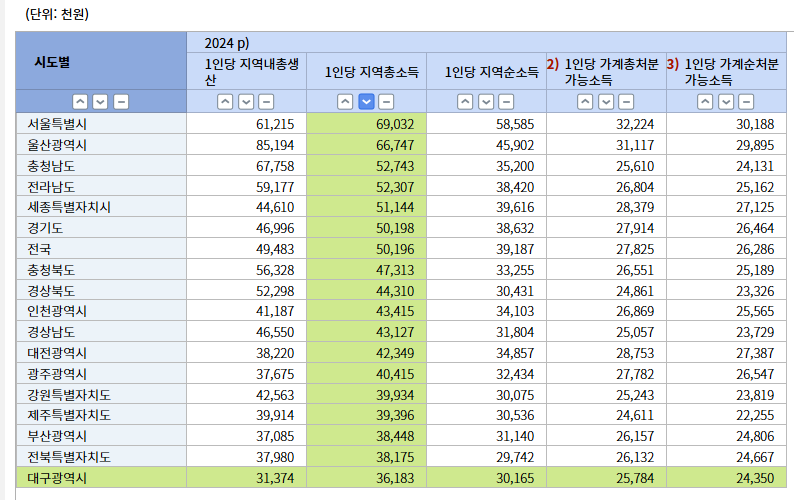Sort 시도별 column descending with down arrow
Viewport: 794px width, 500px height.
(x=100, y=101)
